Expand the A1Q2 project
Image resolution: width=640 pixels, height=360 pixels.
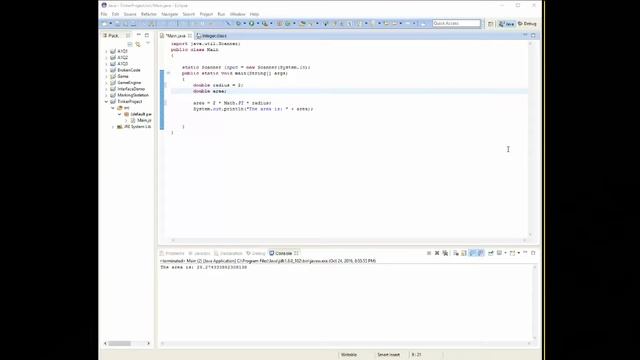click(x=107, y=58)
